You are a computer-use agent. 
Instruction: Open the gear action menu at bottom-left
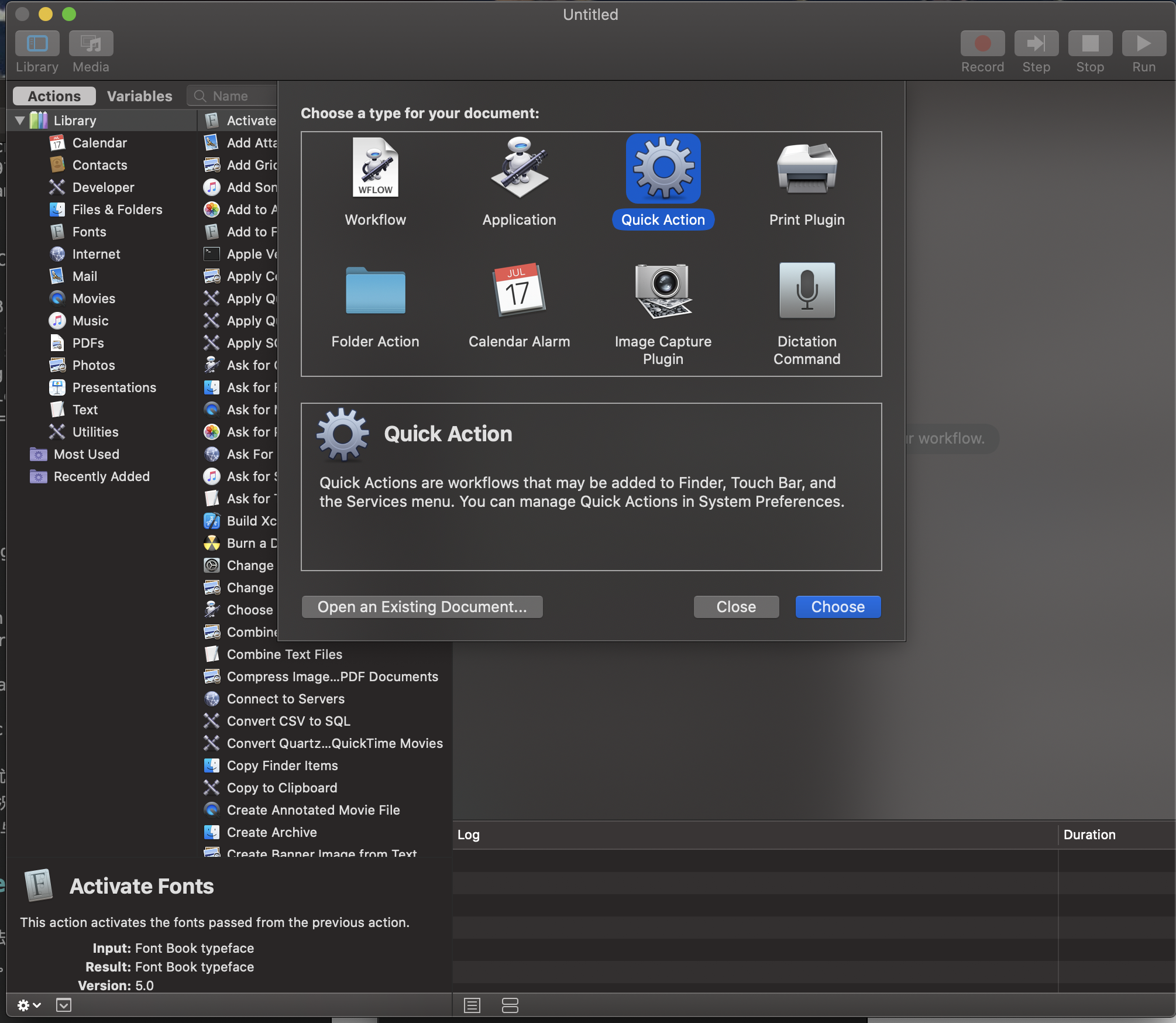29,1005
